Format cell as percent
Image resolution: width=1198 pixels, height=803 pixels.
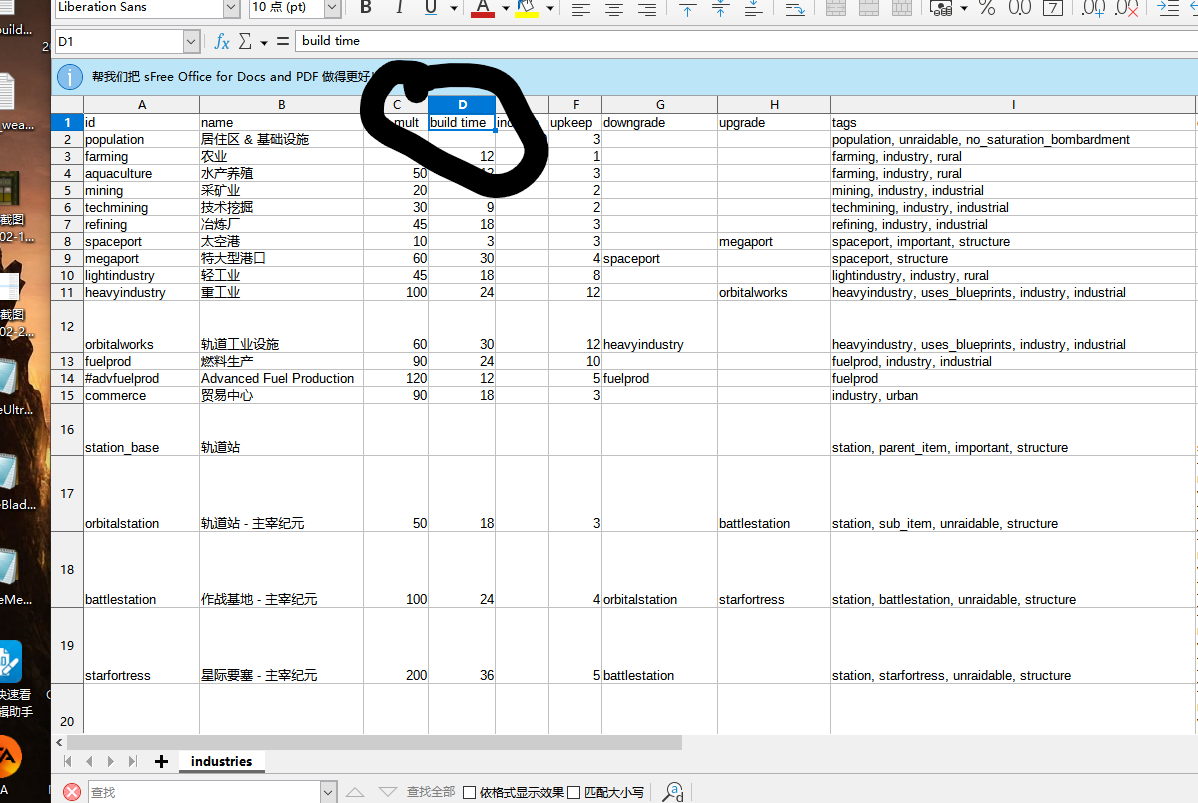click(x=987, y=8)
